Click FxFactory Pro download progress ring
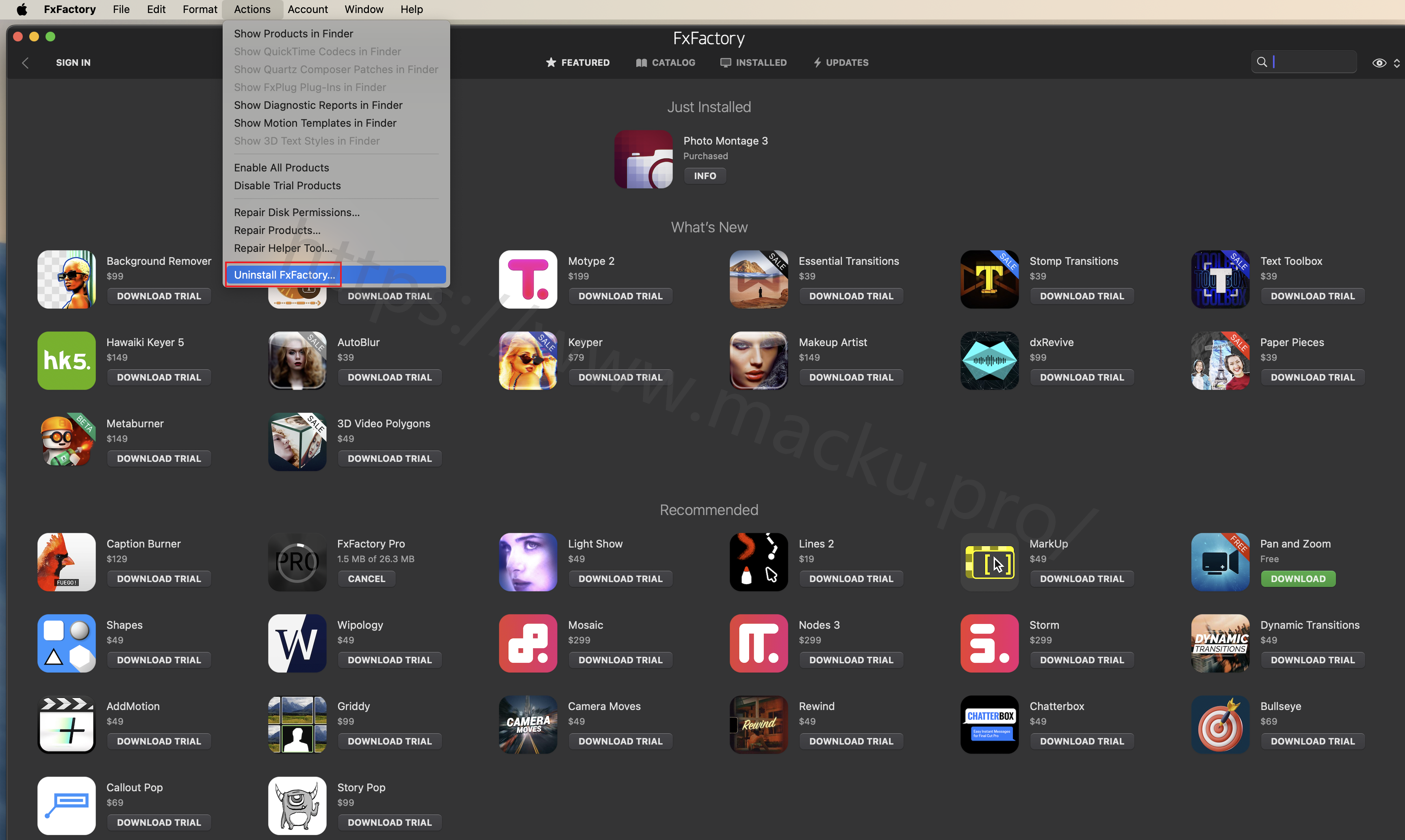Image resolution: width=1405 pixels, height=840 pixels. tap(297, 562)
